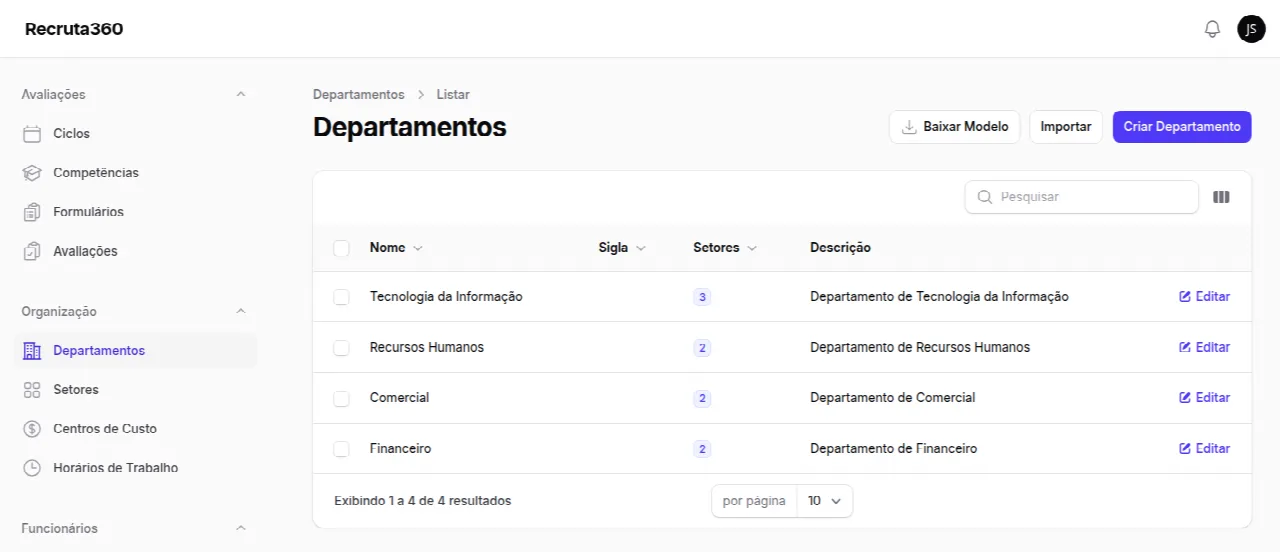Click the setores badge 2 for Comercial

coord(702,398)
